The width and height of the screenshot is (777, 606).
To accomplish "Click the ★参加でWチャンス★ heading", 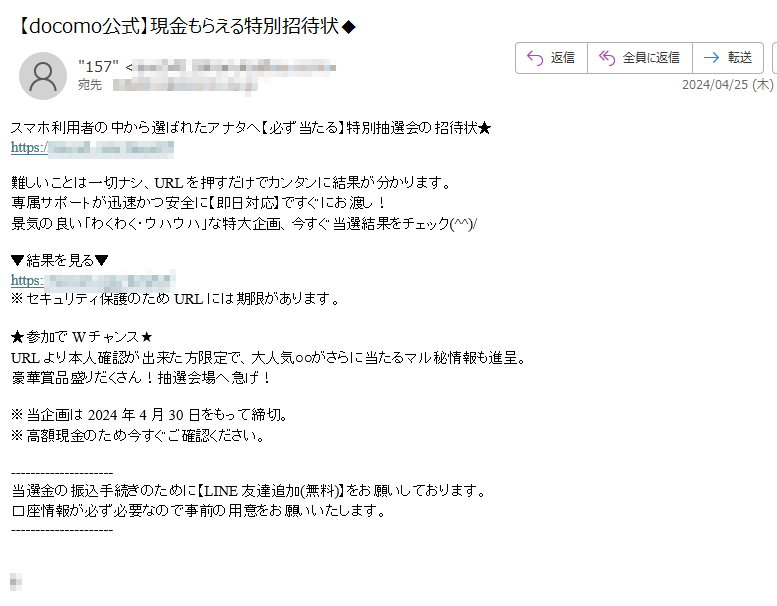I will click(x=82, y=337).
